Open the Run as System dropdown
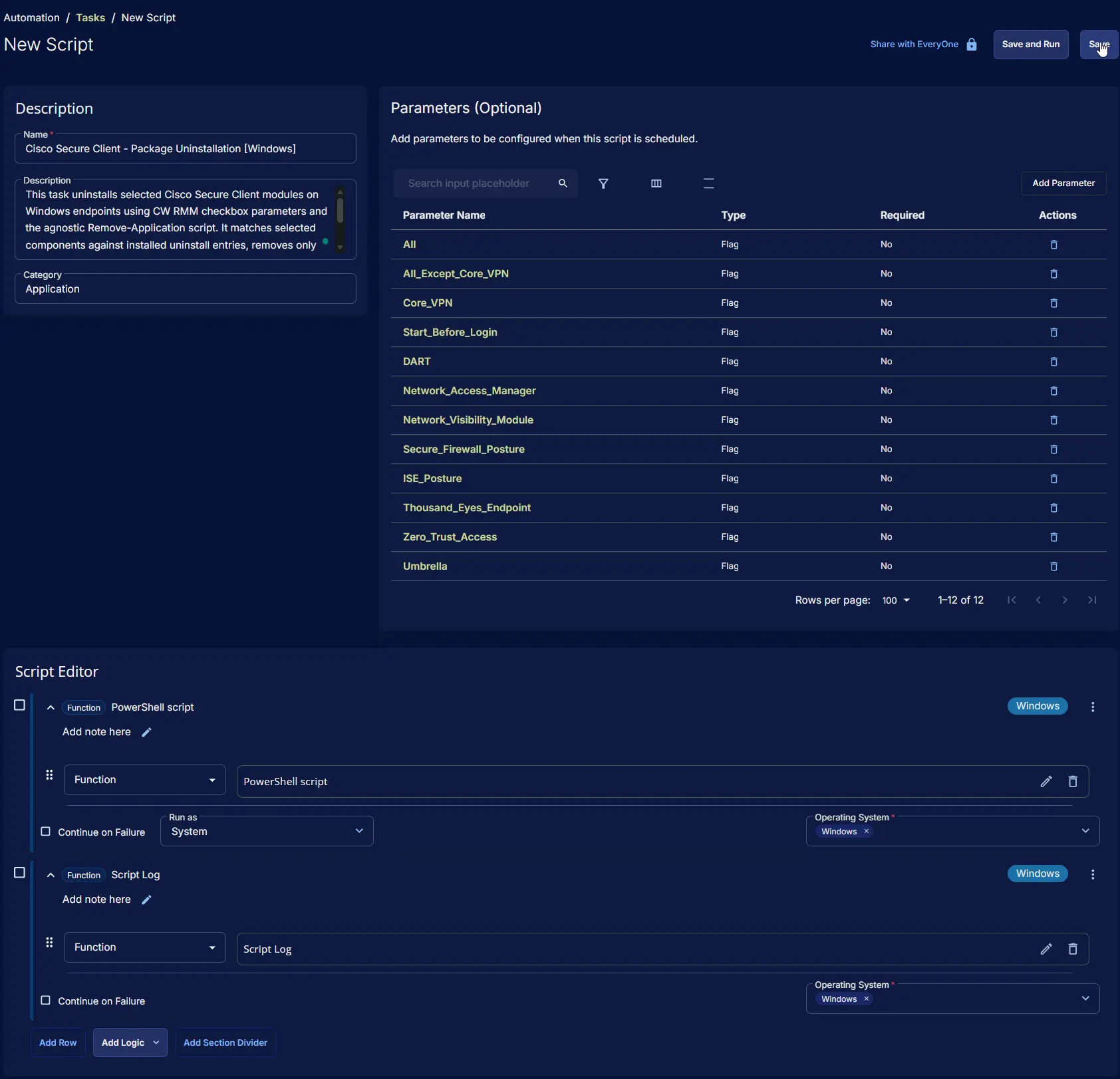The image size is (1120, 1079). (267, 832)
